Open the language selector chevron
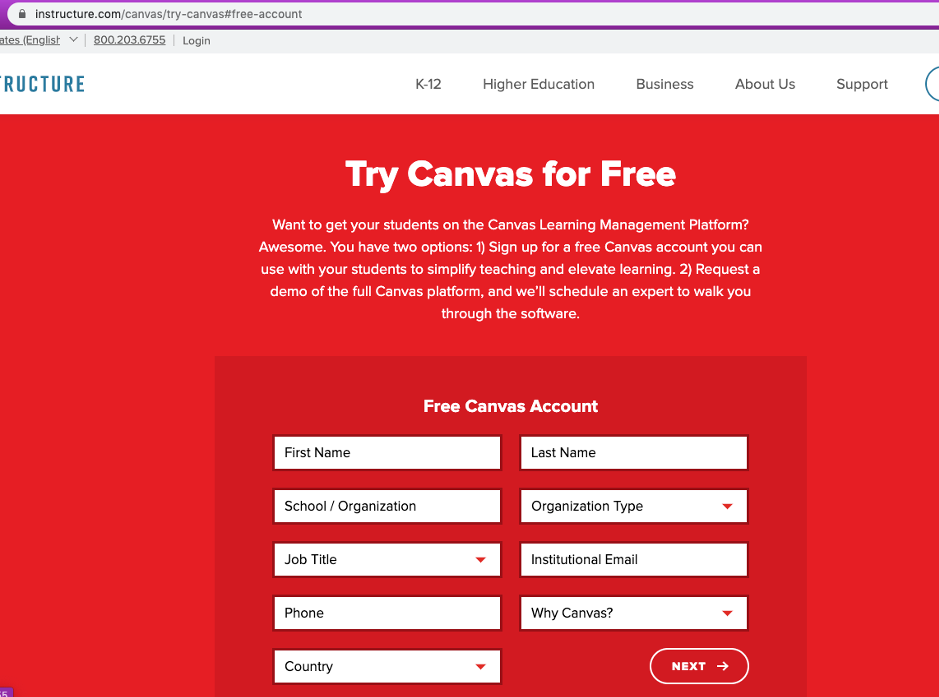Viewport: 939px width, 697px height. pos(73,40)
